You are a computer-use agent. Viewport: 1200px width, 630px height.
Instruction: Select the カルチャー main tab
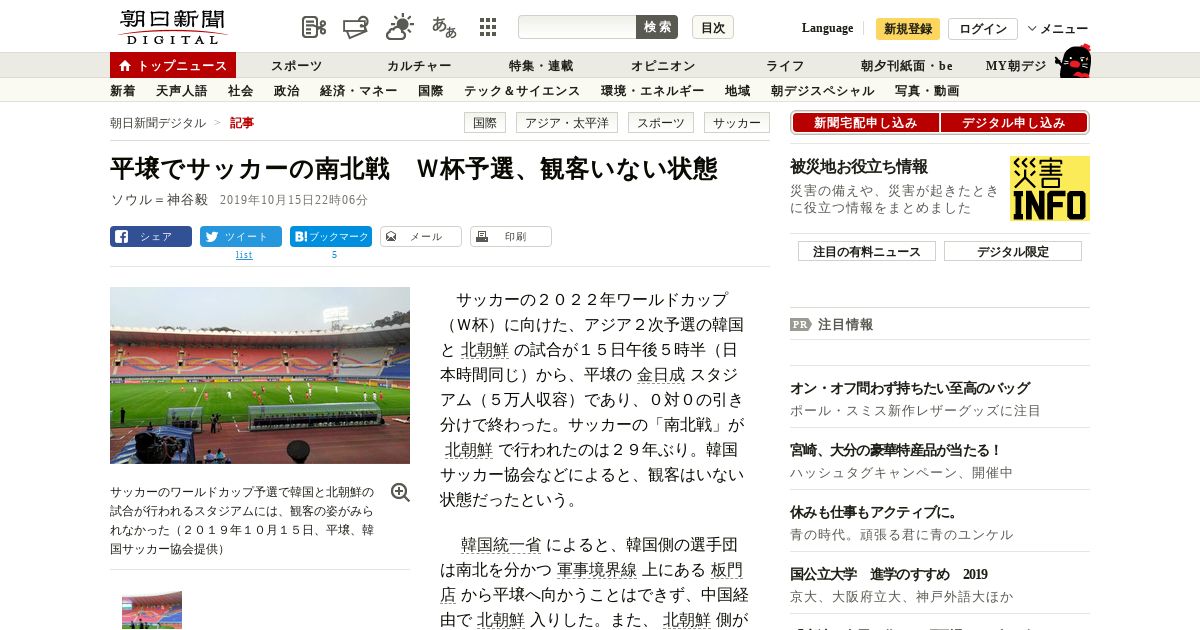(419, 66)
